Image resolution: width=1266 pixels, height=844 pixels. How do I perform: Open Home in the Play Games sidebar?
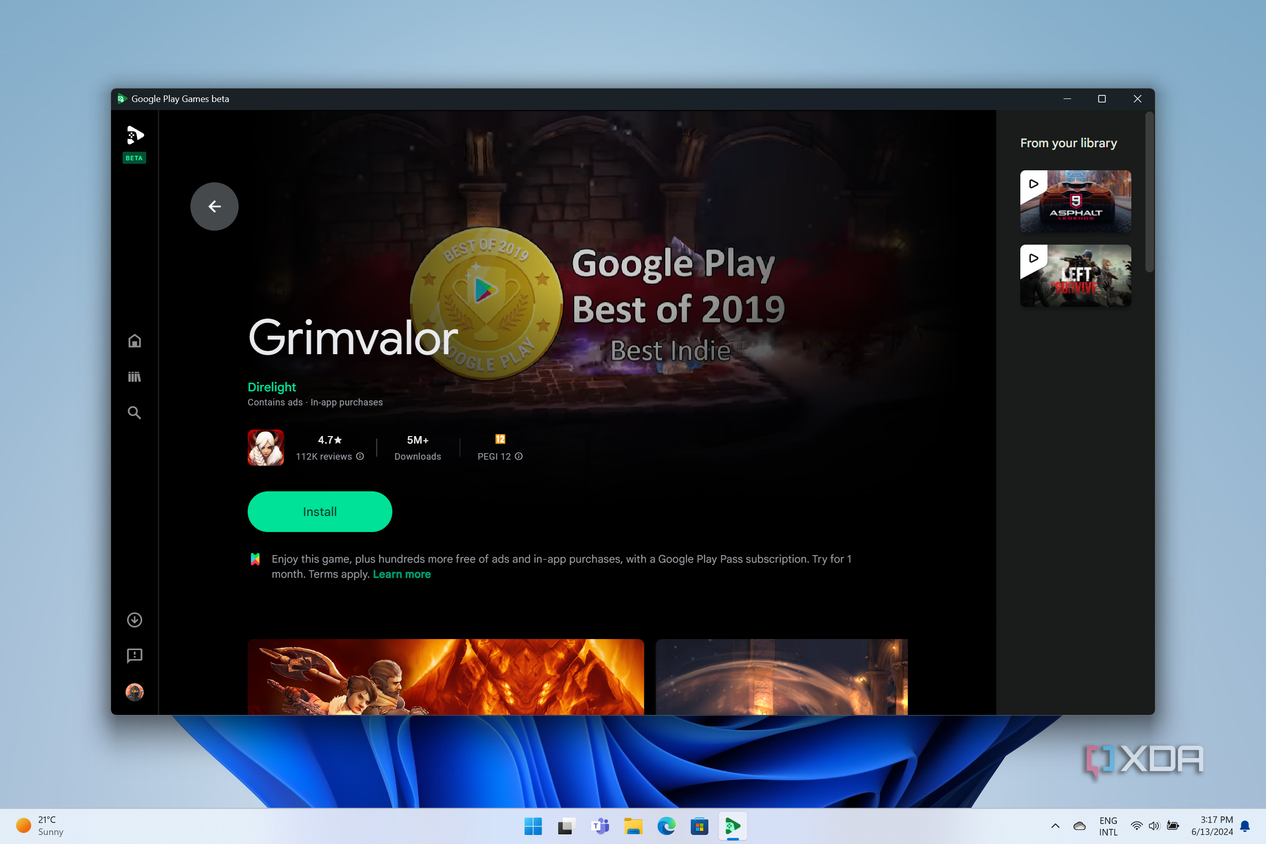pyautogui.click(x=134, y=341)
